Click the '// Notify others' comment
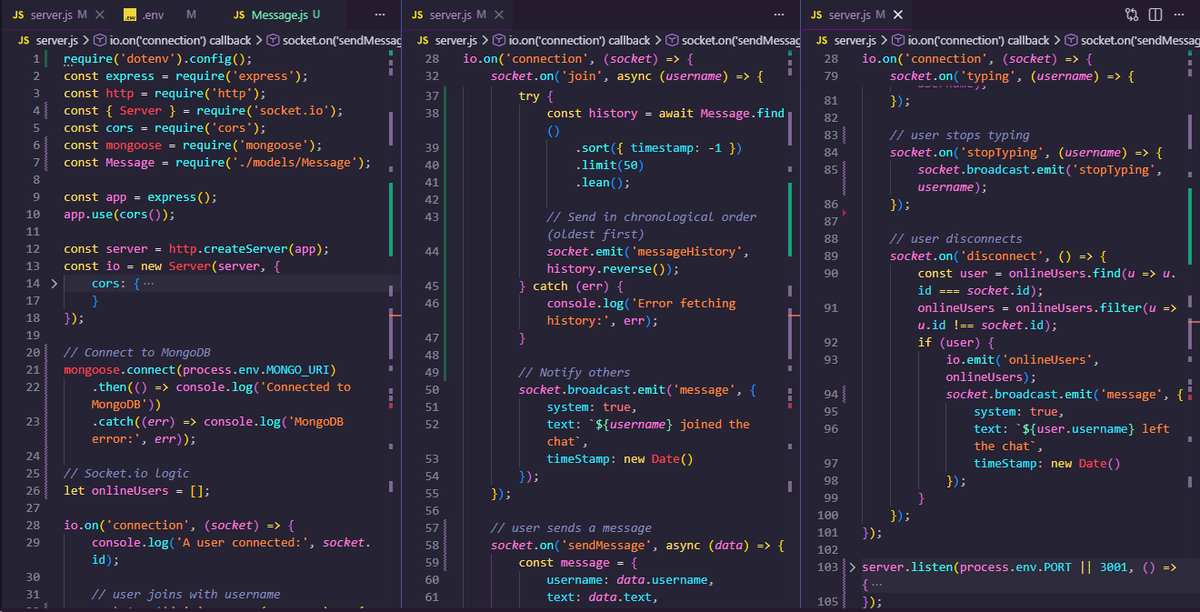This screenshot has width=1200, height=612. 574,373
